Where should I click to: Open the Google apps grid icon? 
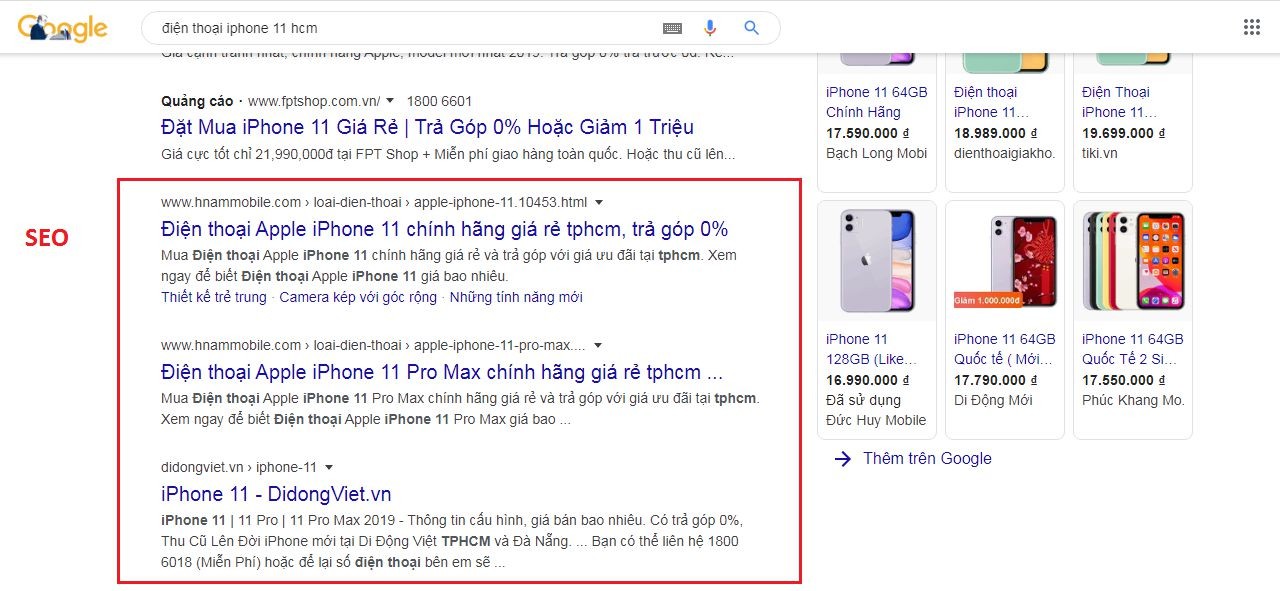pyautogui.click(x=1251, y=27)
